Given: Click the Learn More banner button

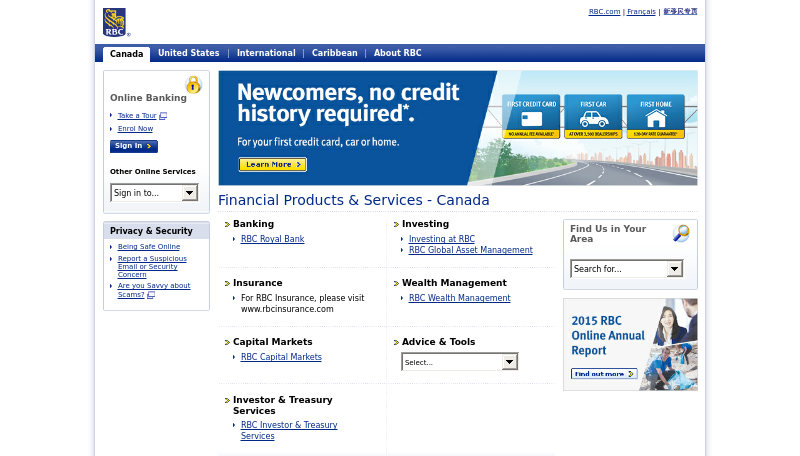Looking at the screenshot, I should [272, 164].
